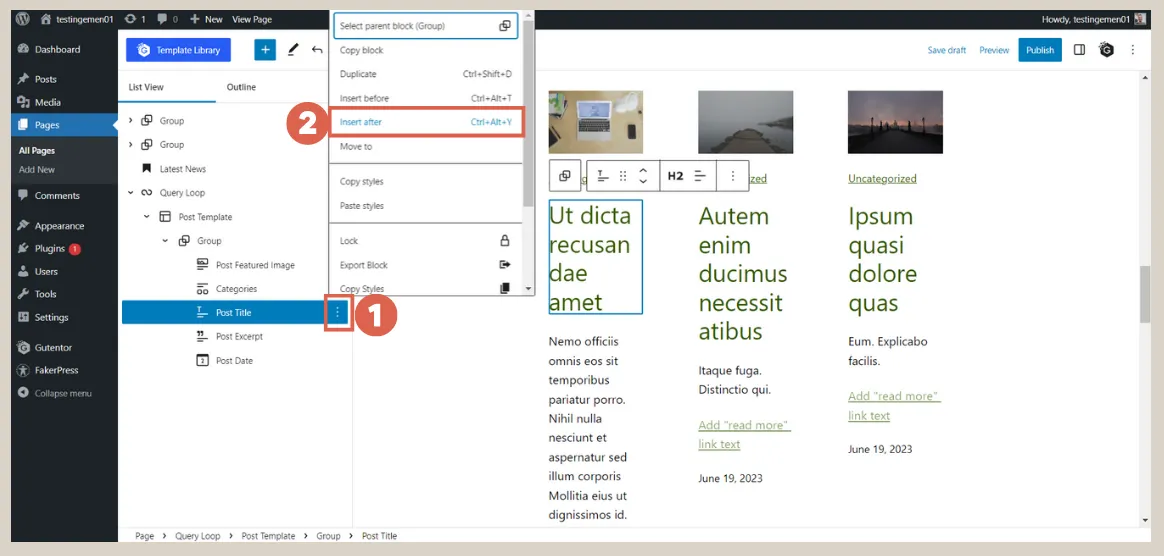The image size is (1164, 556).
Task: Click the Gutentor G icon in header
Action: point(1107,50)
